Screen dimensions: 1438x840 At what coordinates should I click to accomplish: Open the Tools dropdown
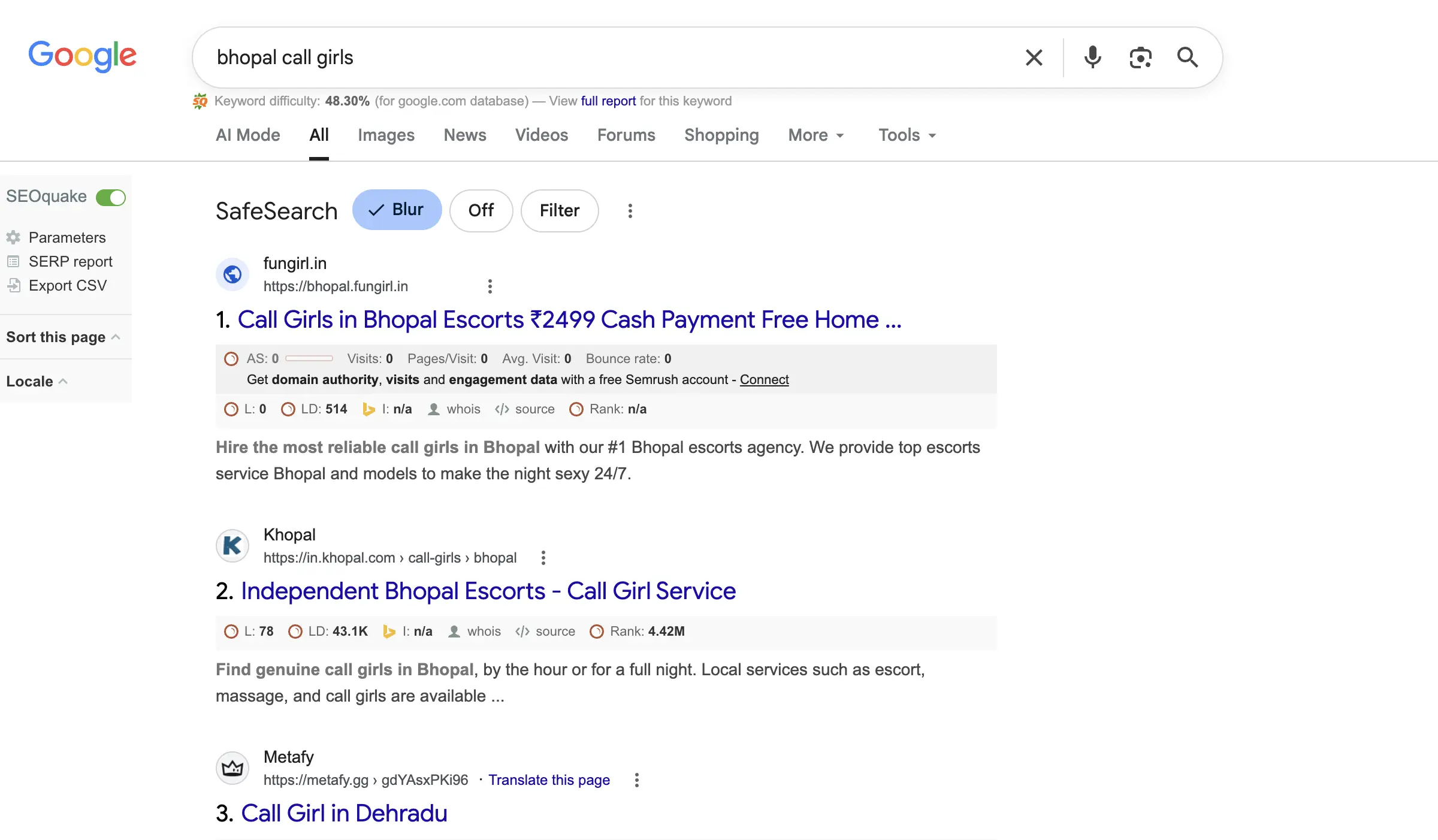(907, 135)
